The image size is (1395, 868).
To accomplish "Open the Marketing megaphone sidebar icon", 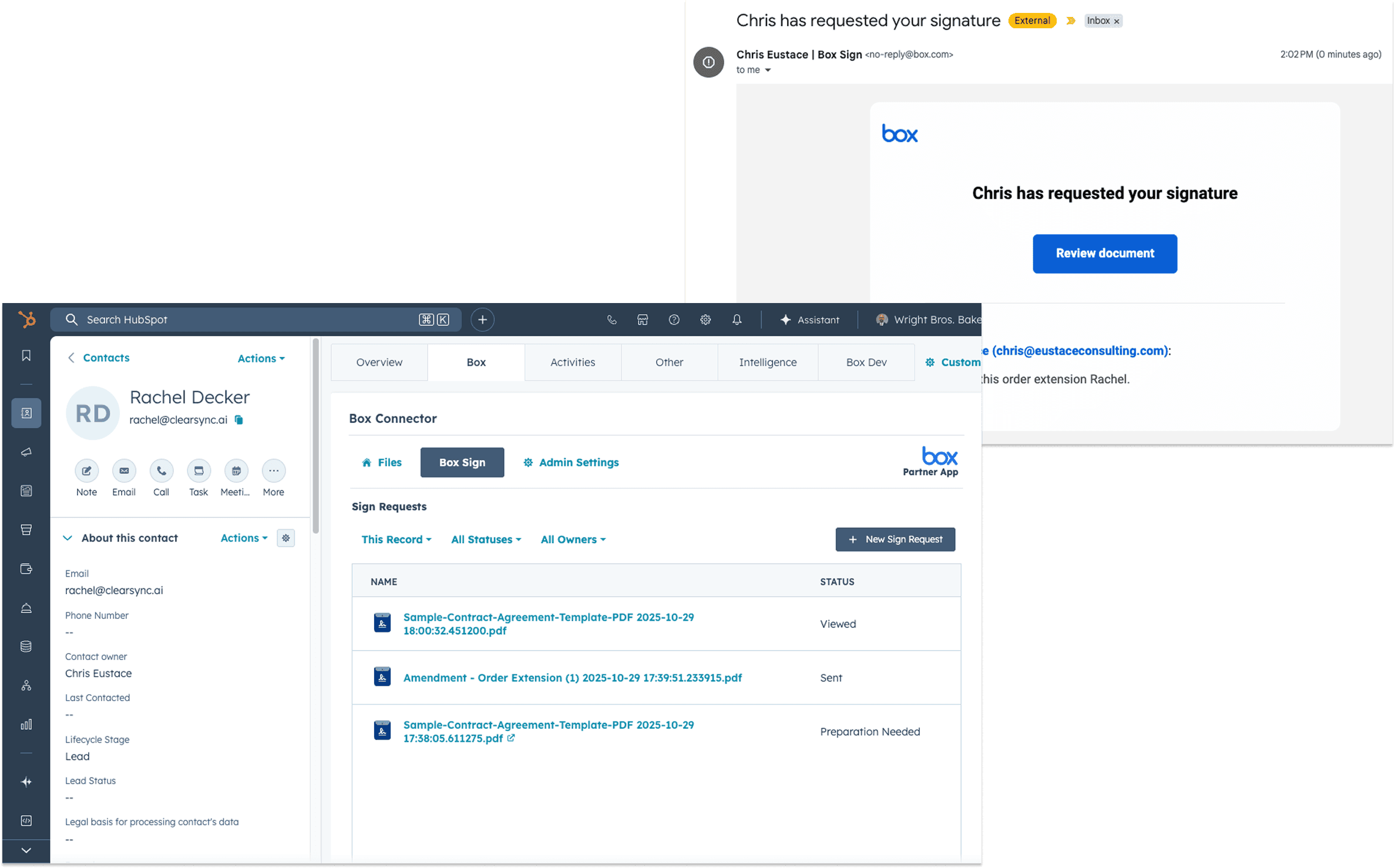I will (26, 452).
